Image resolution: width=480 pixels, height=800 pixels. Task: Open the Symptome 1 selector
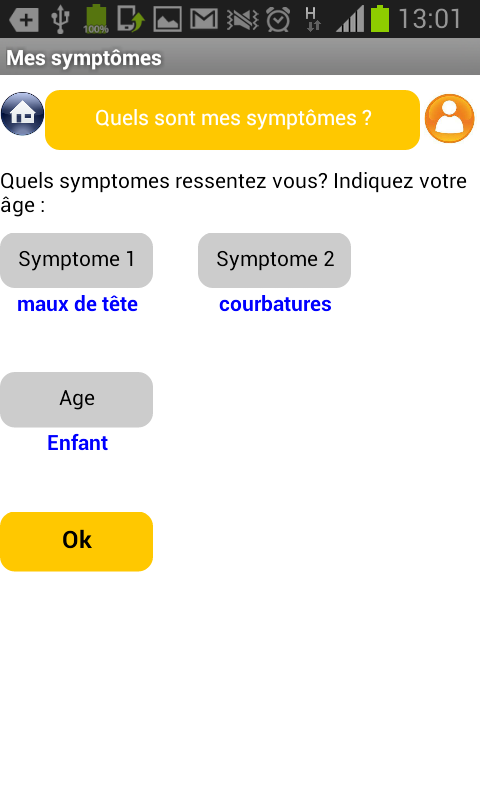(x=77, y=260)
